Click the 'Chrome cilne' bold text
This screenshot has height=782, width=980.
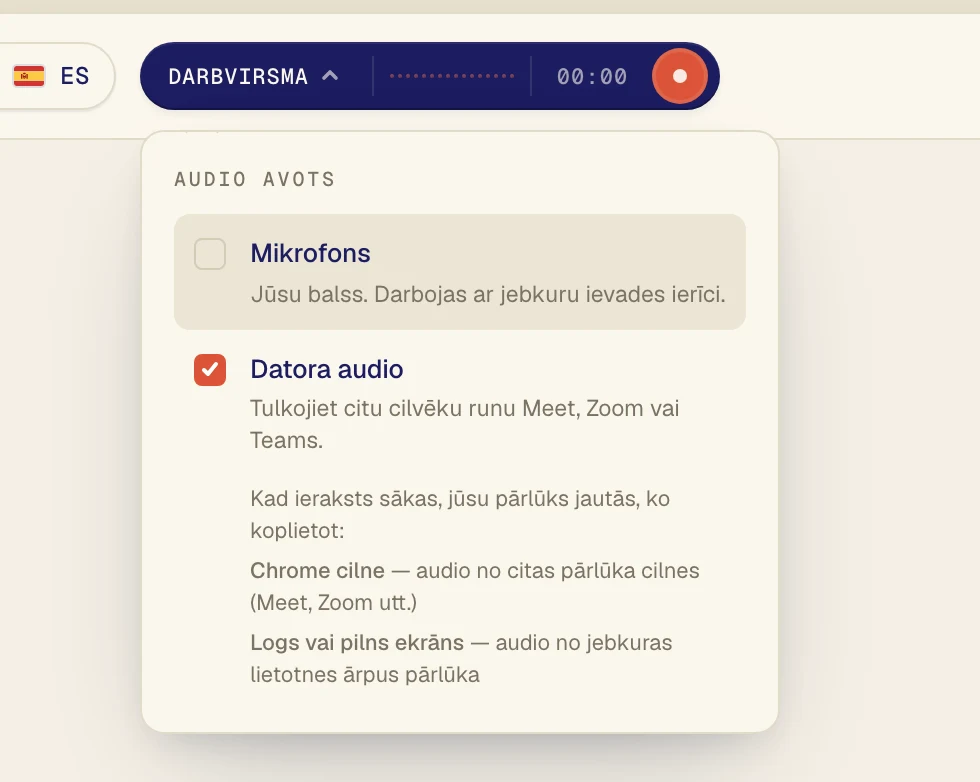(318, 571)
